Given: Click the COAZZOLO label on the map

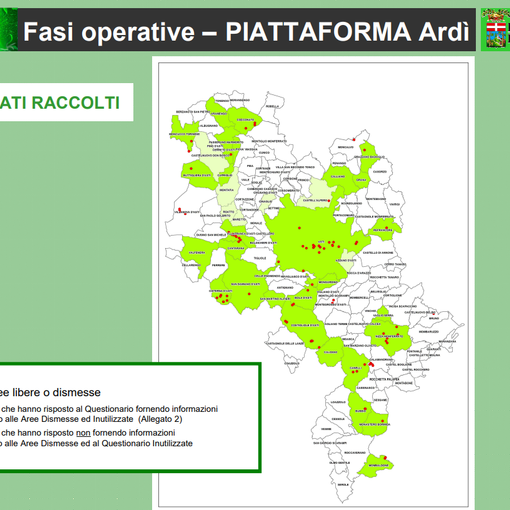Looking at the screenshot, I should coord(291,363).
